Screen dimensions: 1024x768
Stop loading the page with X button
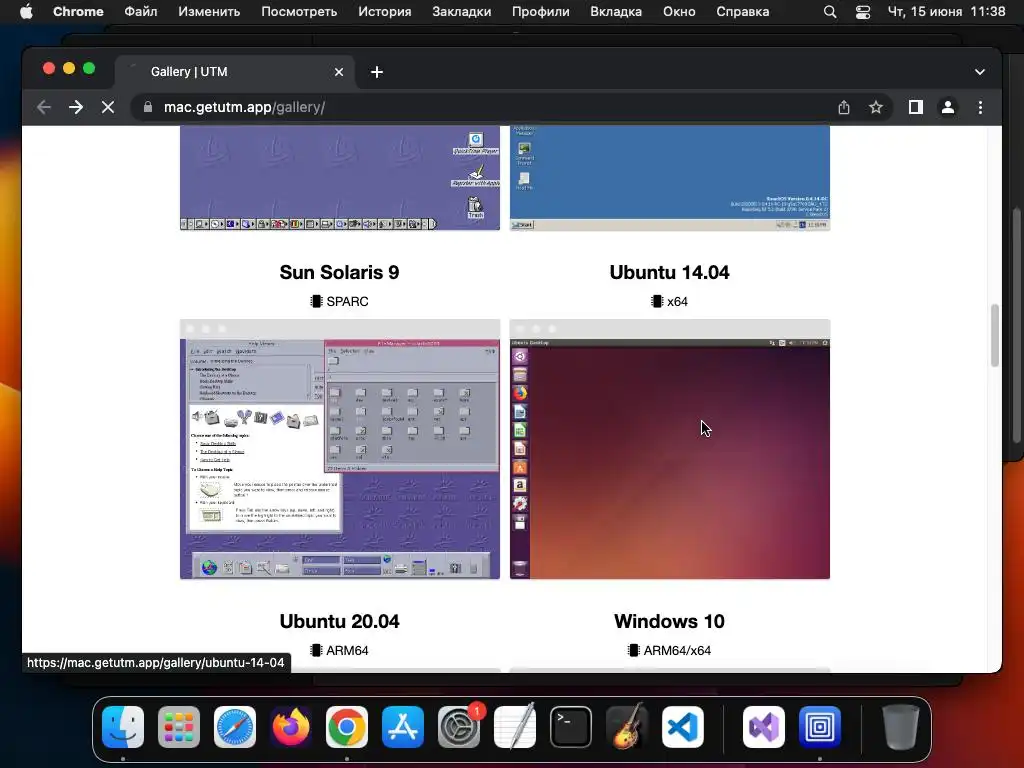(108, 107)
